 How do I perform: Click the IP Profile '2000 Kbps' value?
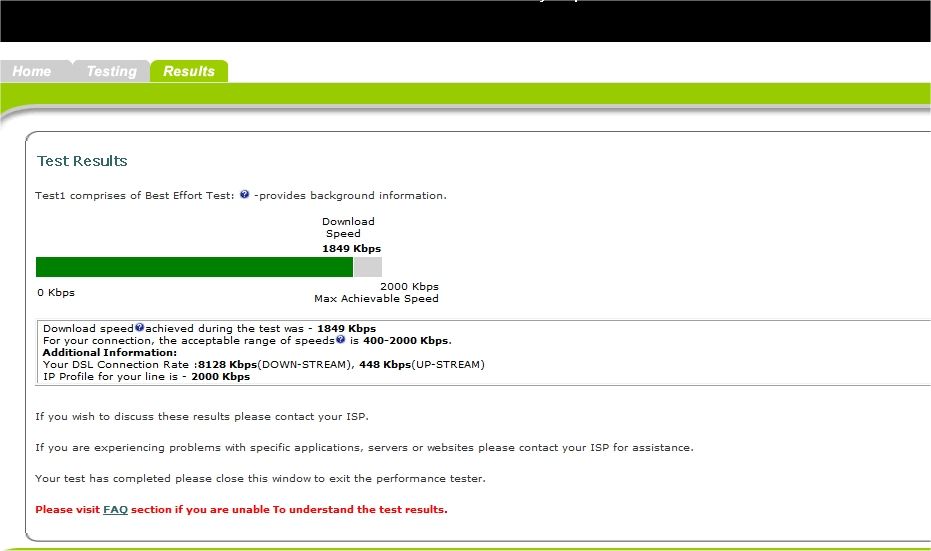click(x=220, y=377)
